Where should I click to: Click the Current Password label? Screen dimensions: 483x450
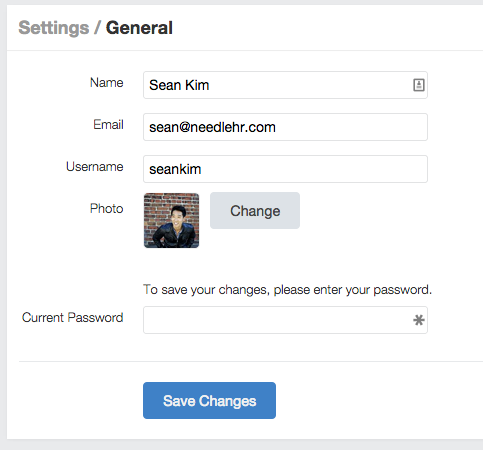click(73, 318)
